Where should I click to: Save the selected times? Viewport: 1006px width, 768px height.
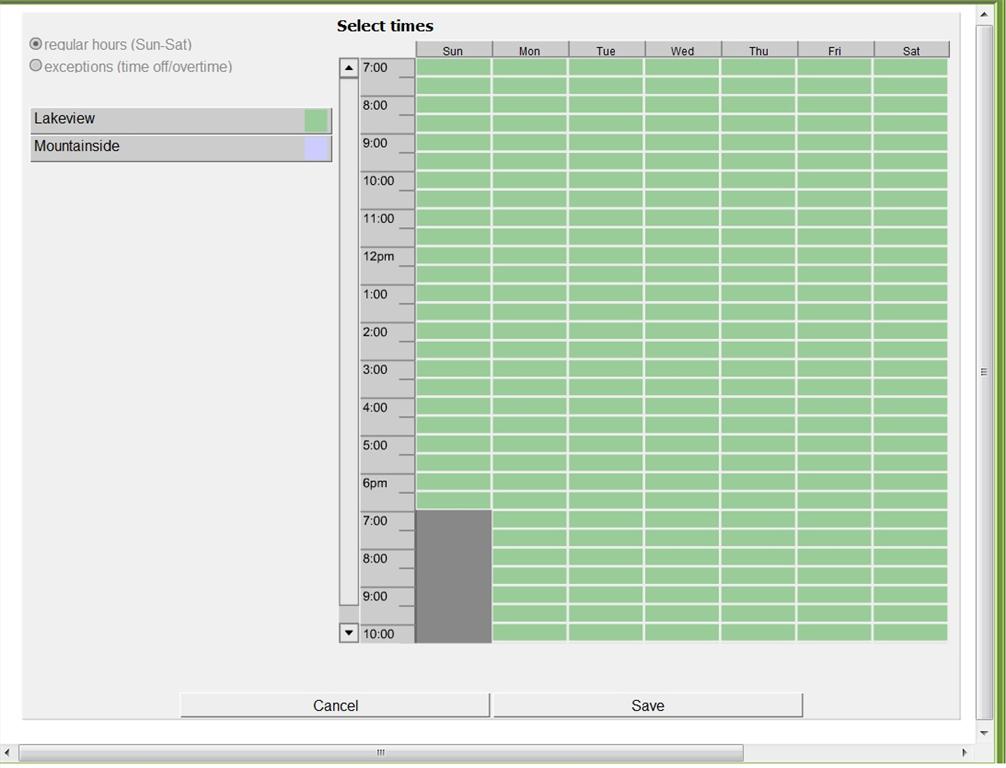(647, 705)
